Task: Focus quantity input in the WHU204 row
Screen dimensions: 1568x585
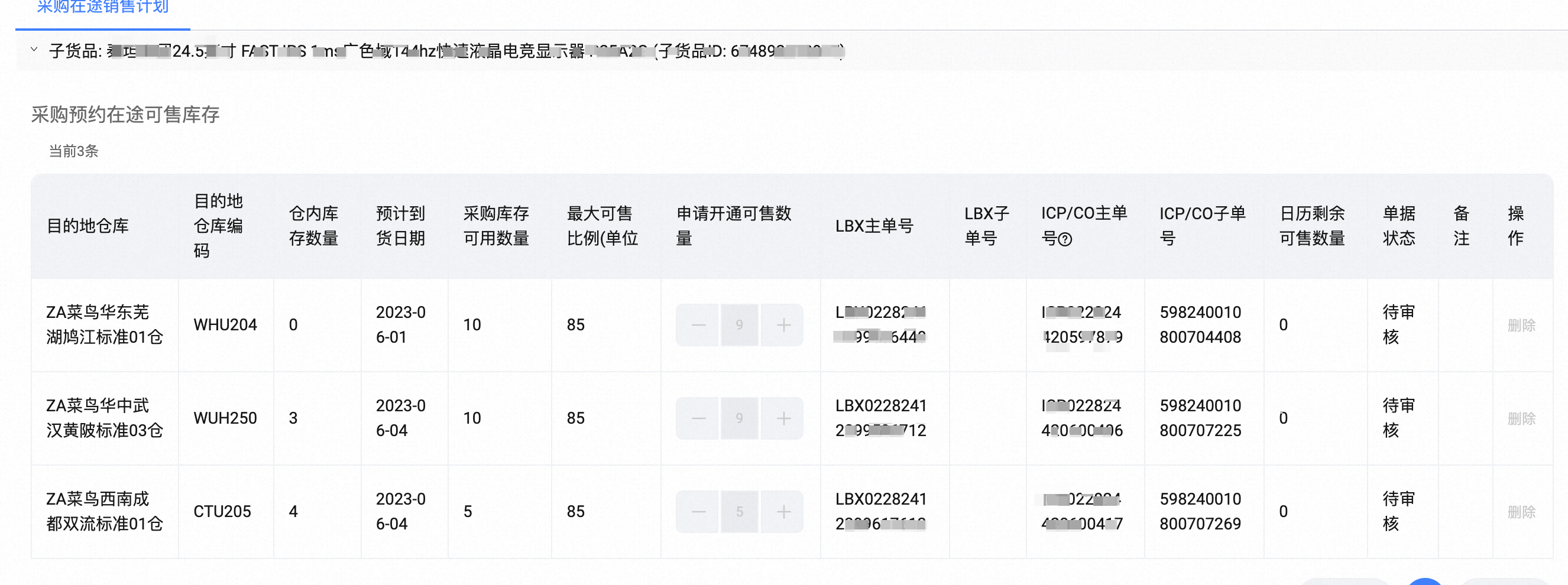Action: coord(740,326)
